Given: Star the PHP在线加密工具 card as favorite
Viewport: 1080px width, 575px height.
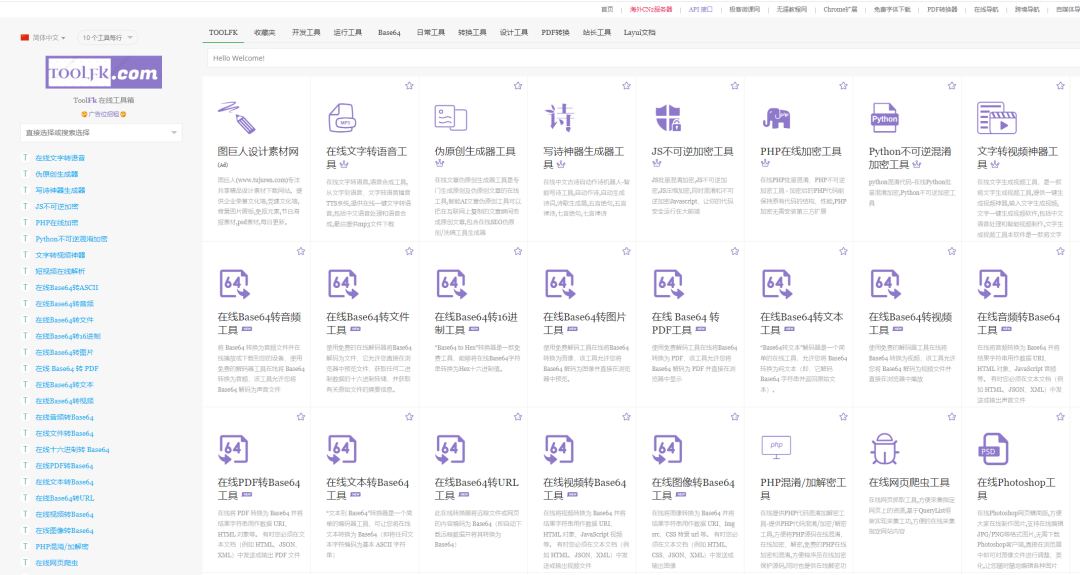Looking at the screenshot, I should 843,86.
